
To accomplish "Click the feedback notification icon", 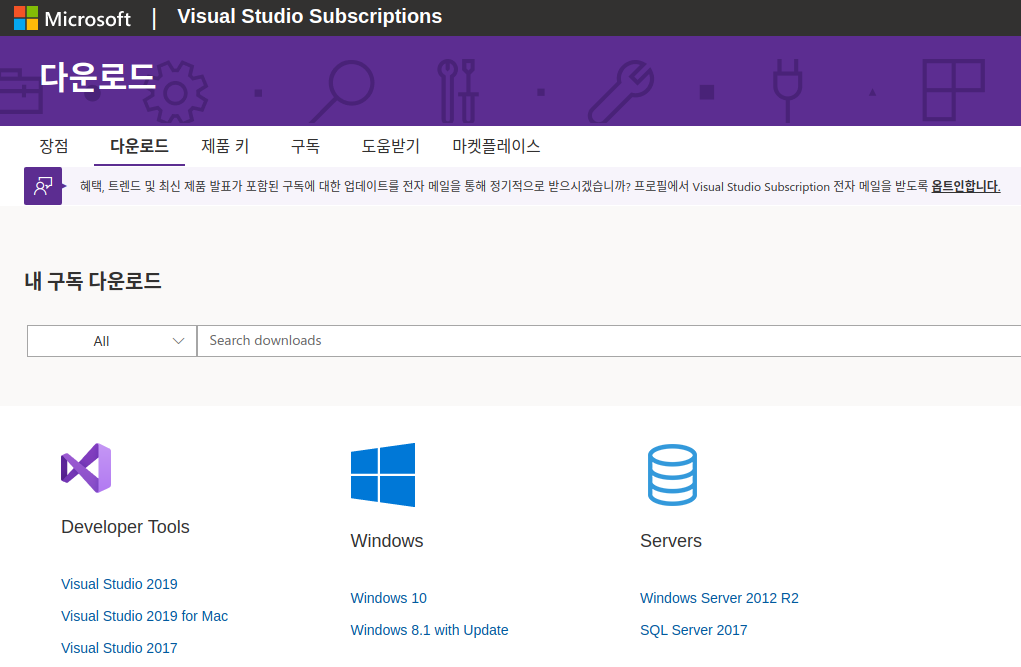I will (x=43, y=186).
